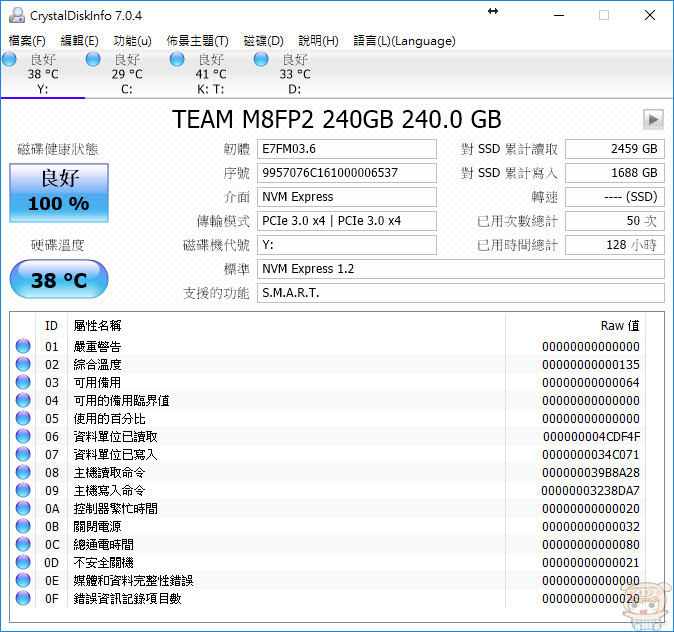674x632 pixels.
Task: Click the 屬性名稱 column header
Action: 97,326
